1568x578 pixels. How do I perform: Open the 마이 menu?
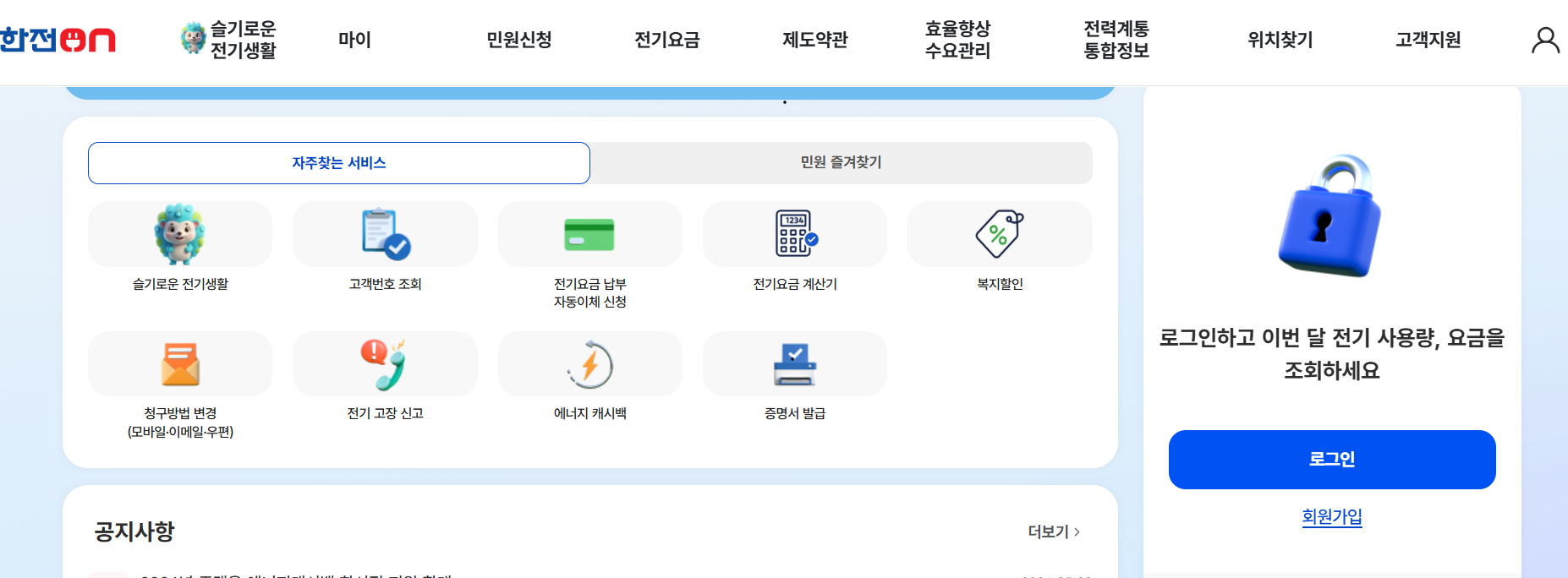click(x=354, y=40)
